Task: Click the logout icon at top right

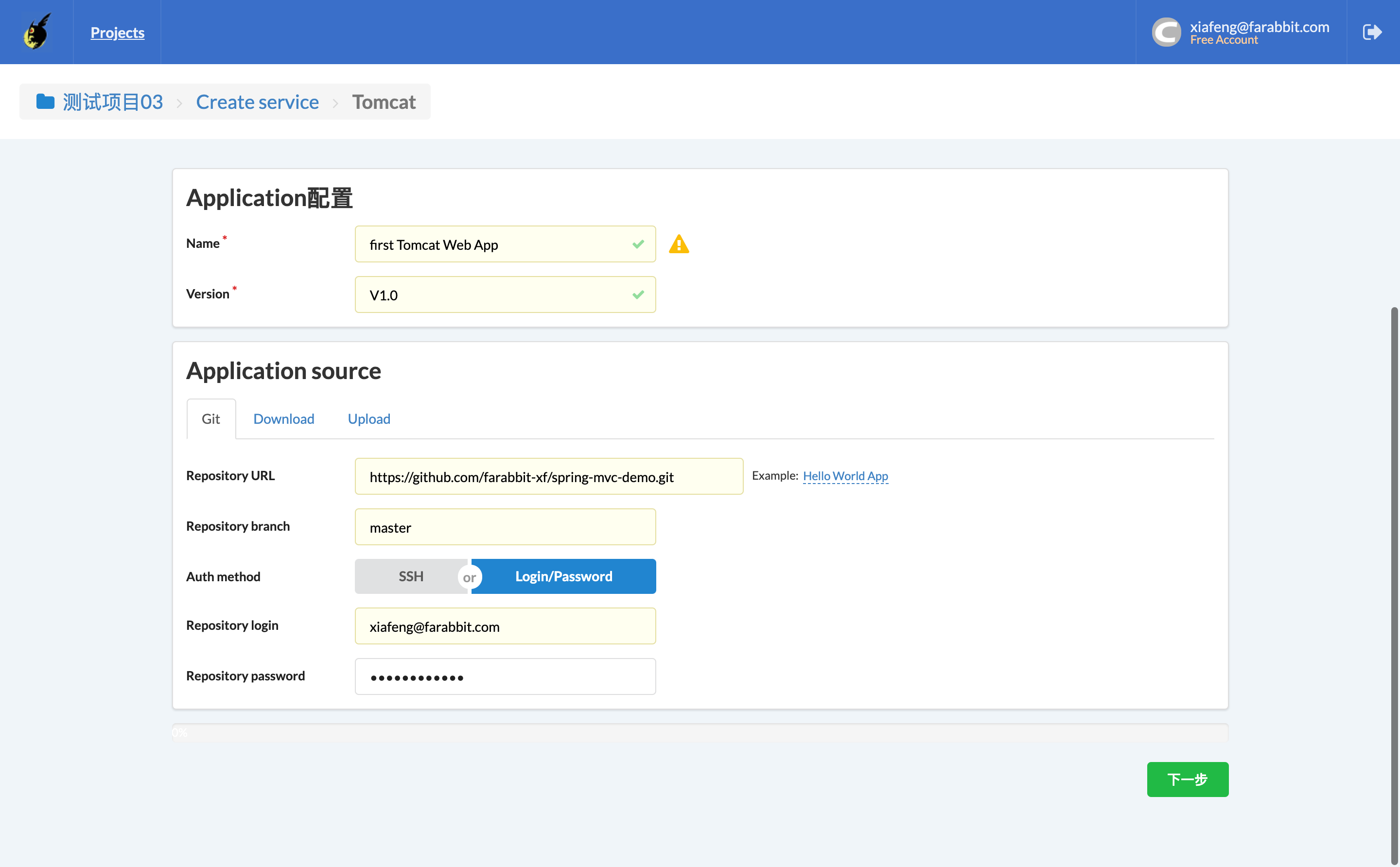Action: pyautogui.click(x=1372, y=32)
